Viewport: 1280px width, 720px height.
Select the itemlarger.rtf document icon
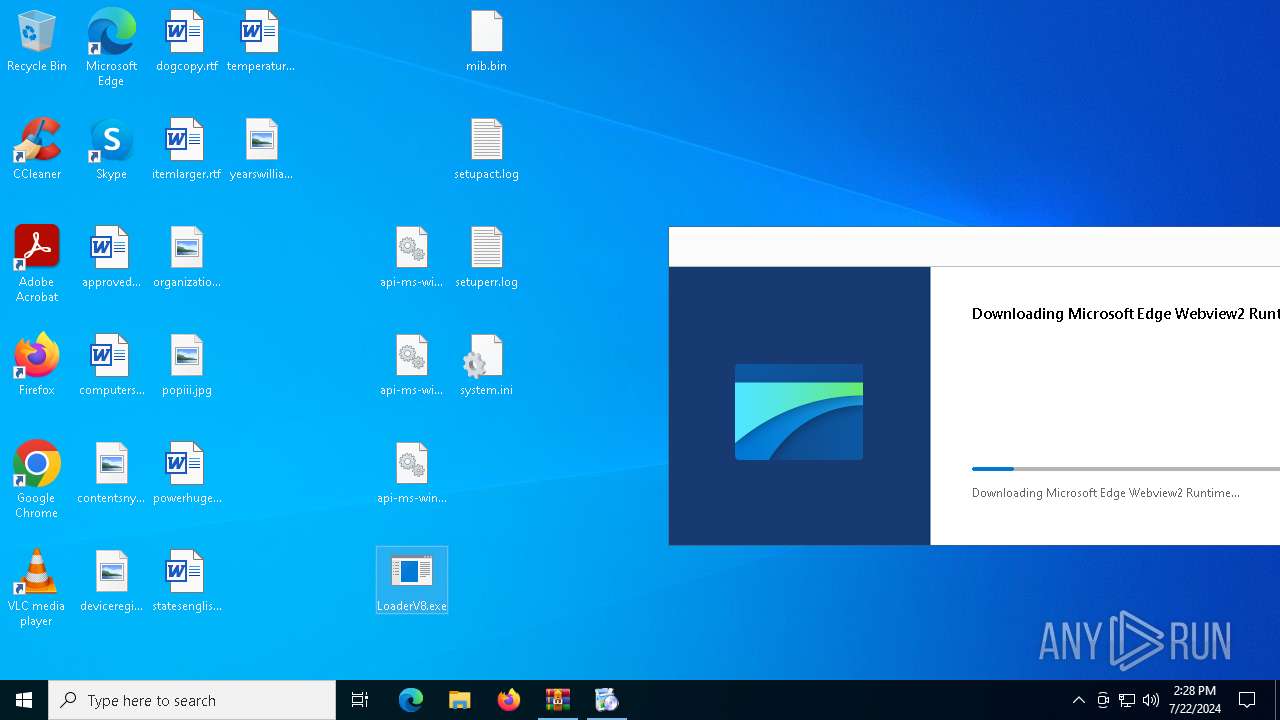point(186,150)
